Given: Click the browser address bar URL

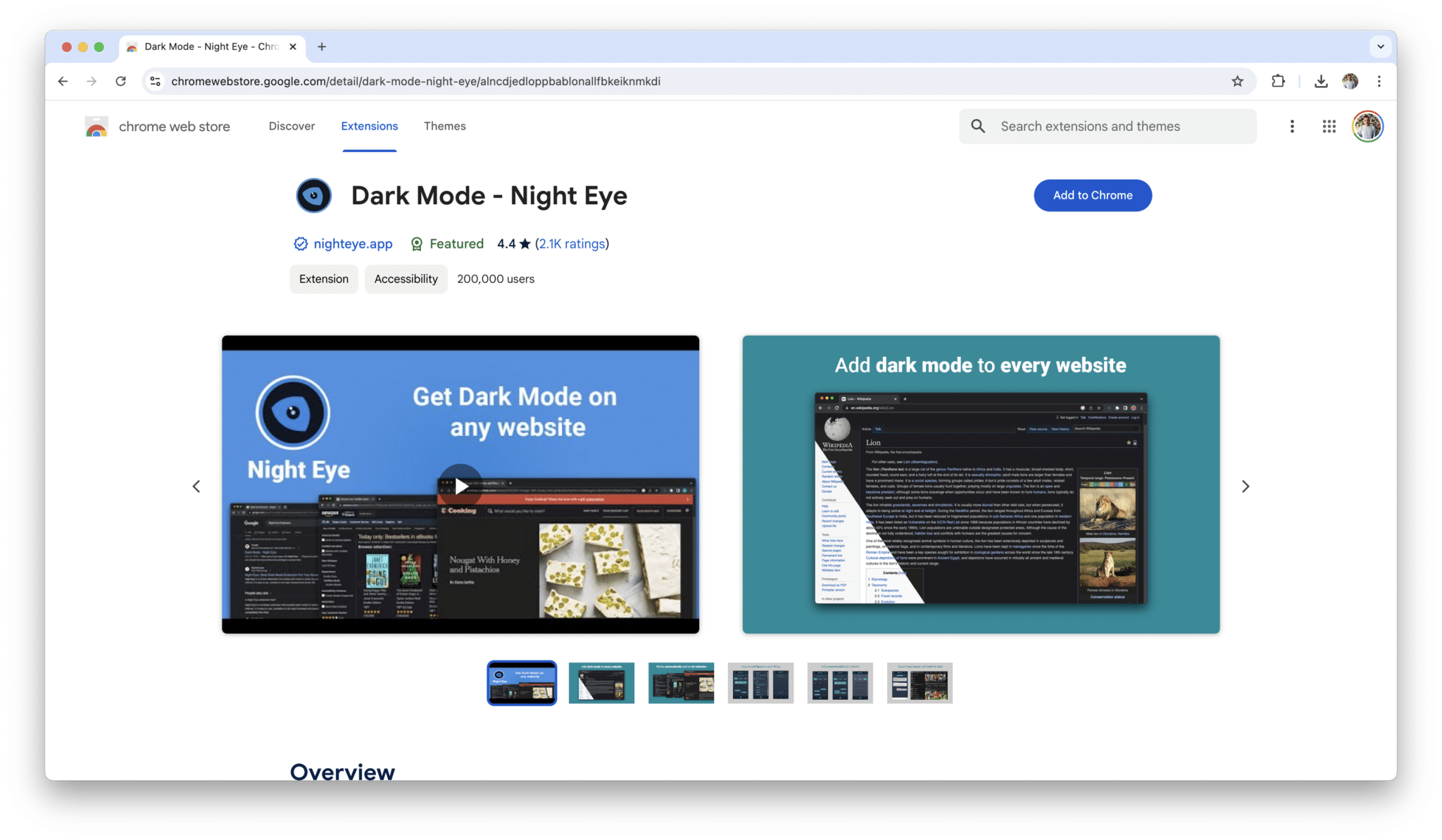Looking at the screenshot, I should (x=415, y=81).
